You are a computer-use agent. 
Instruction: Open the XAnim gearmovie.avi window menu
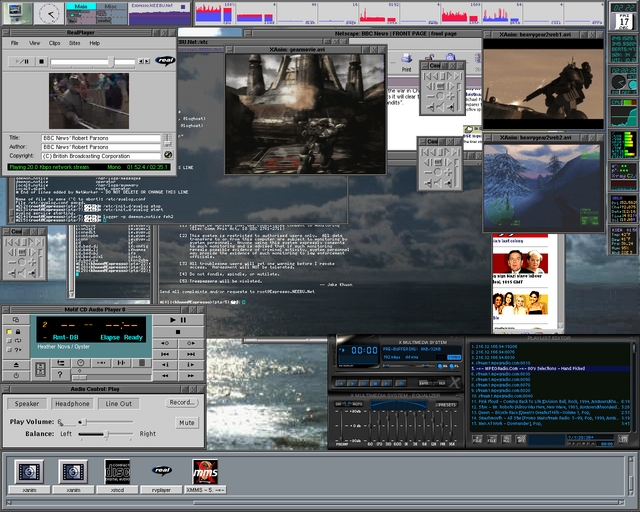229,49
